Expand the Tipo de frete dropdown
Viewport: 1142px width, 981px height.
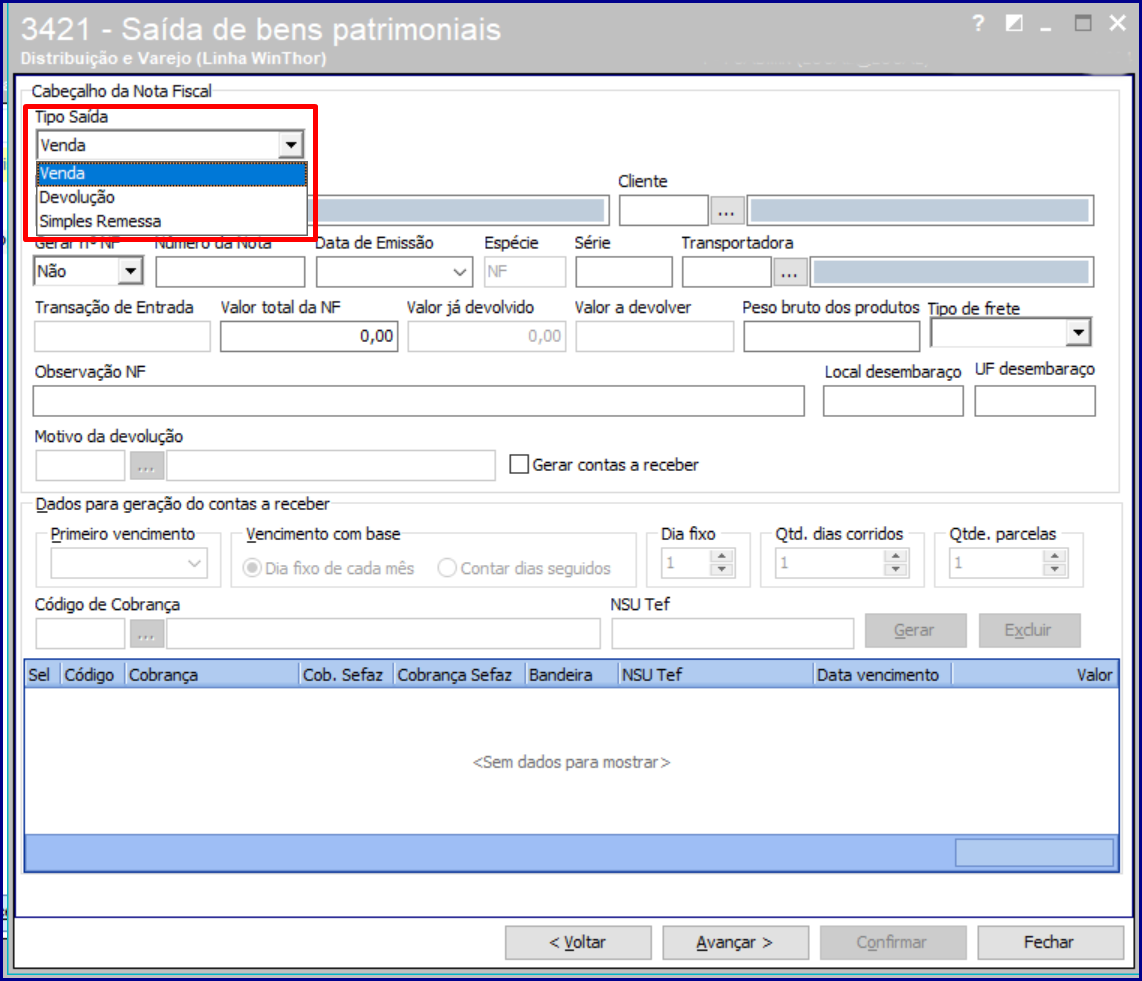pyautogui.click(x=1078, y=333)
